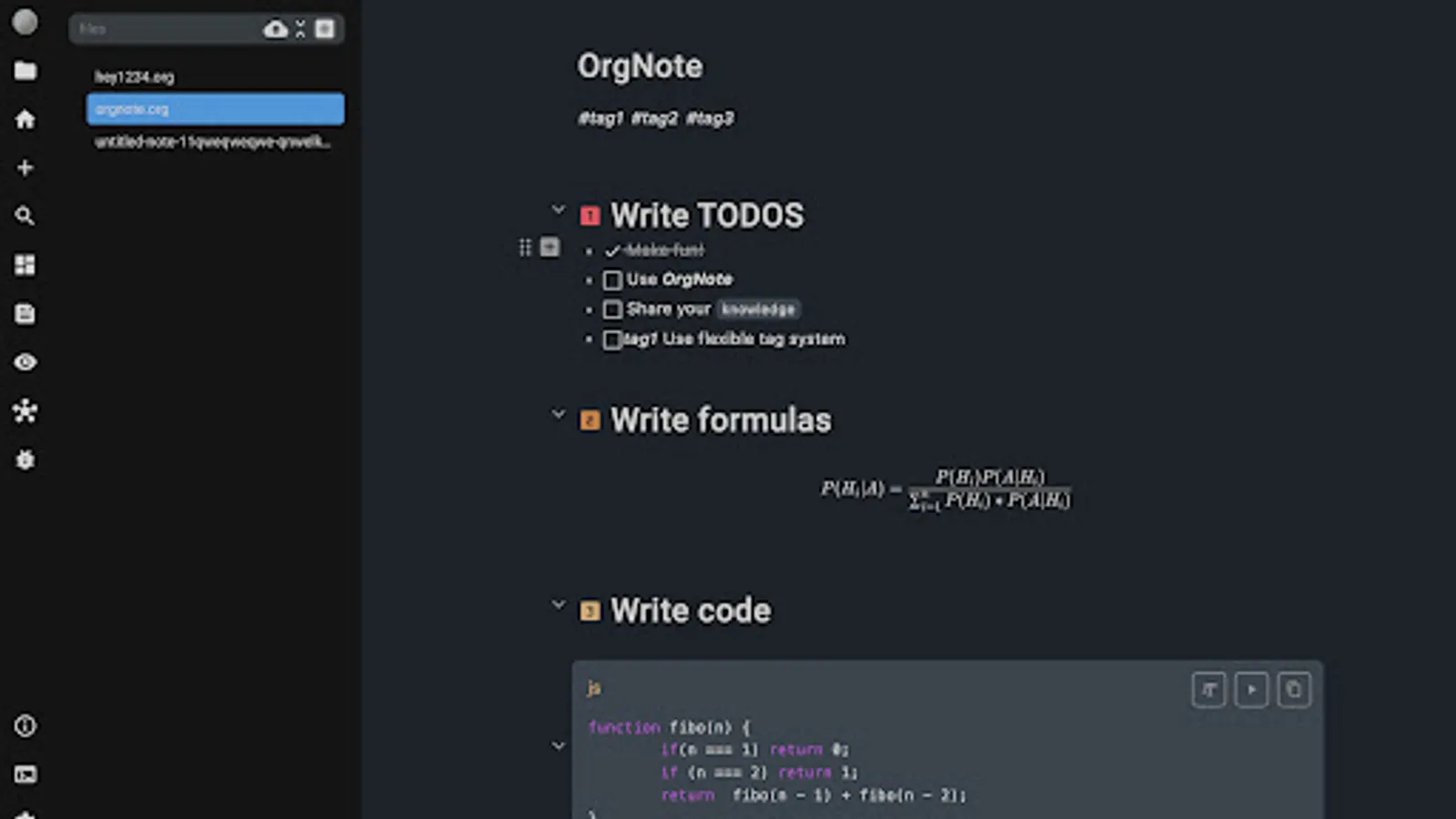This screenshot has width=1456, height=819.
Task: Check the Share your knowledge checkbox
Action: [x=612, y=309]
